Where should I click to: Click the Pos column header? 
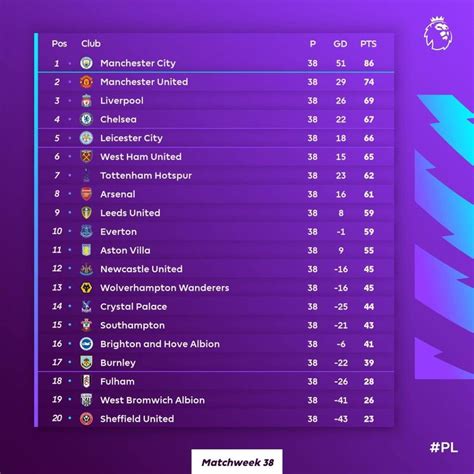coord(59,44)
